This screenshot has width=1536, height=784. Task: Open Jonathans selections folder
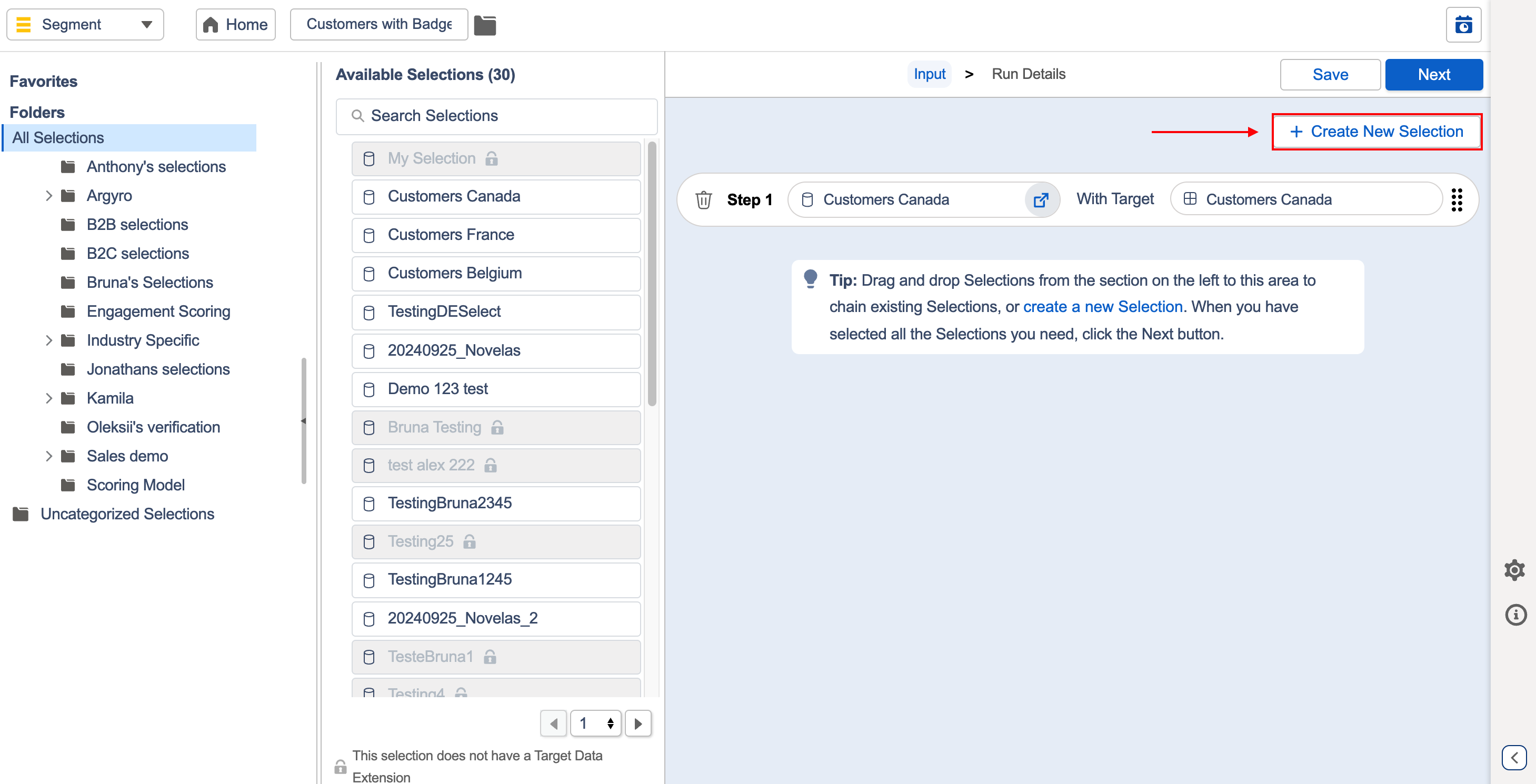(158, 369)
